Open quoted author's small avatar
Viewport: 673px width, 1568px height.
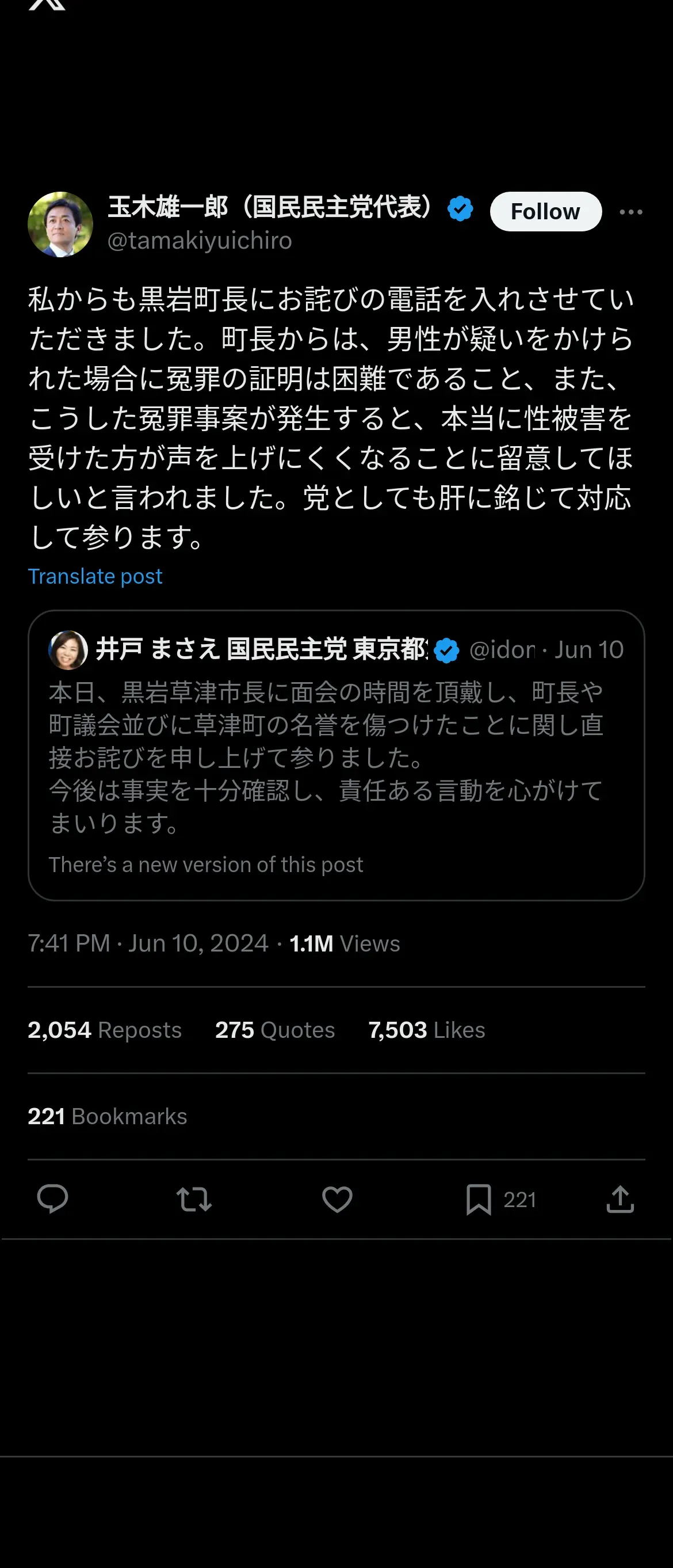coord(67,649)
